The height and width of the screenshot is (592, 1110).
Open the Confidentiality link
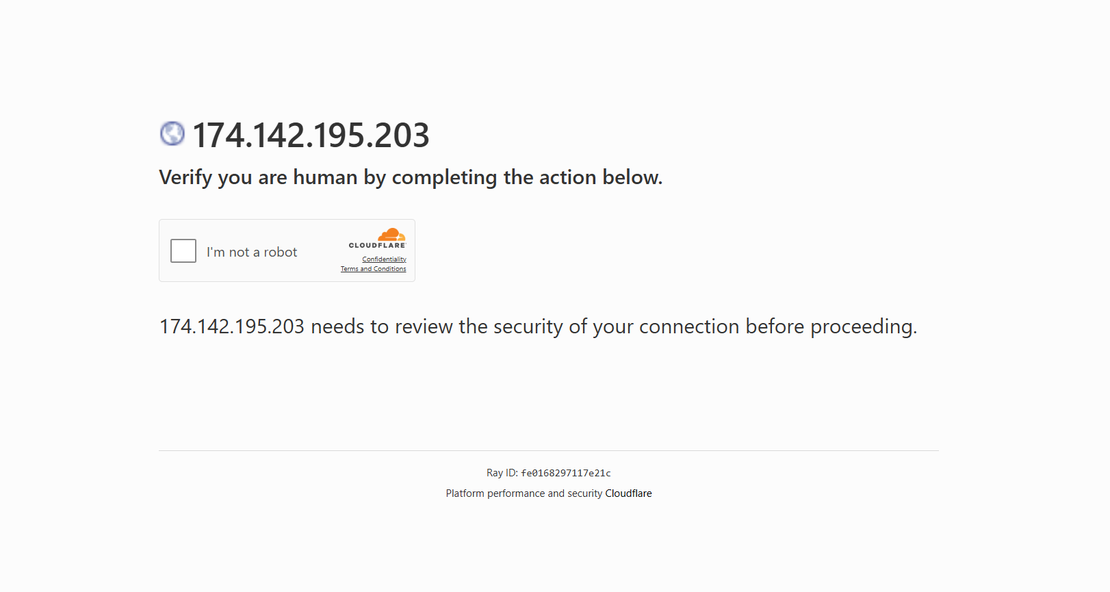(x=384, y=259)
